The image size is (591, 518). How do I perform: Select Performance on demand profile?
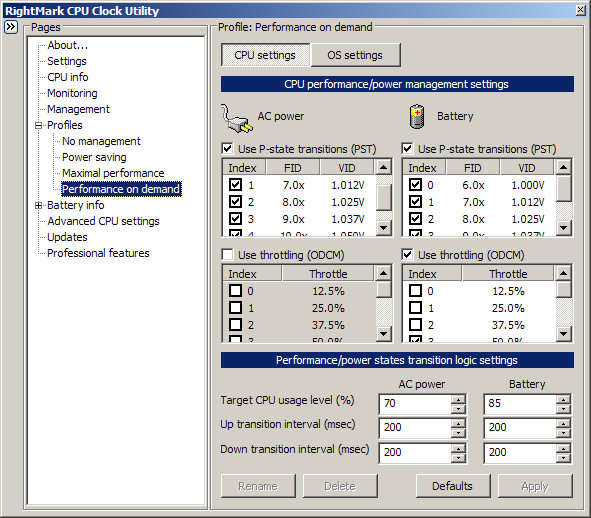[x=121, y=189]
